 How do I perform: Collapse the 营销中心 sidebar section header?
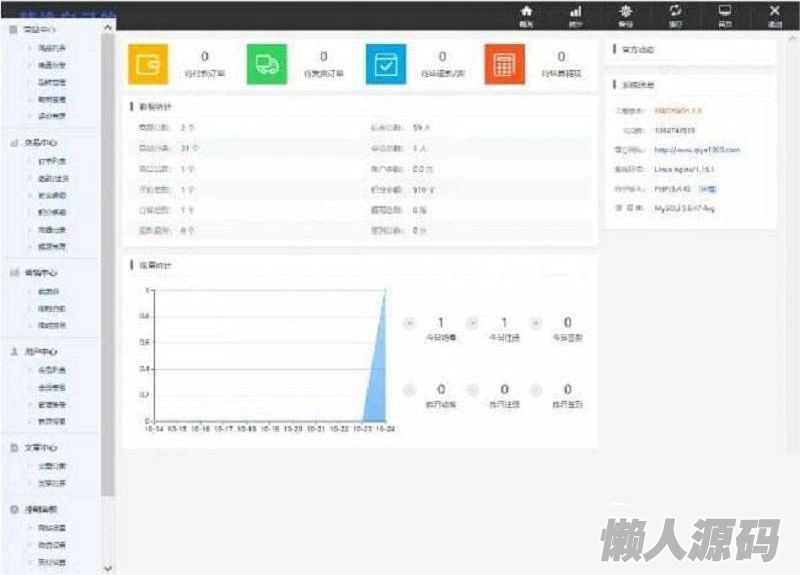coord(41,273)
